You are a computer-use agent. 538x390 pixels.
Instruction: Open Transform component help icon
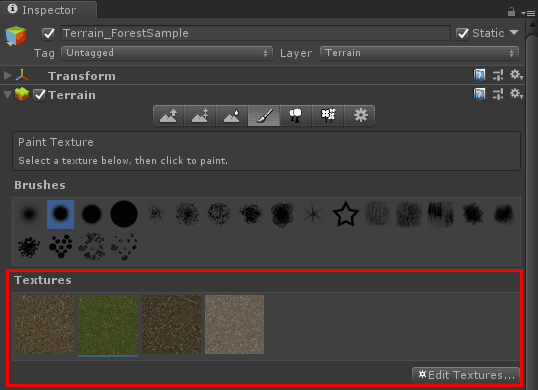click(479, 75)
